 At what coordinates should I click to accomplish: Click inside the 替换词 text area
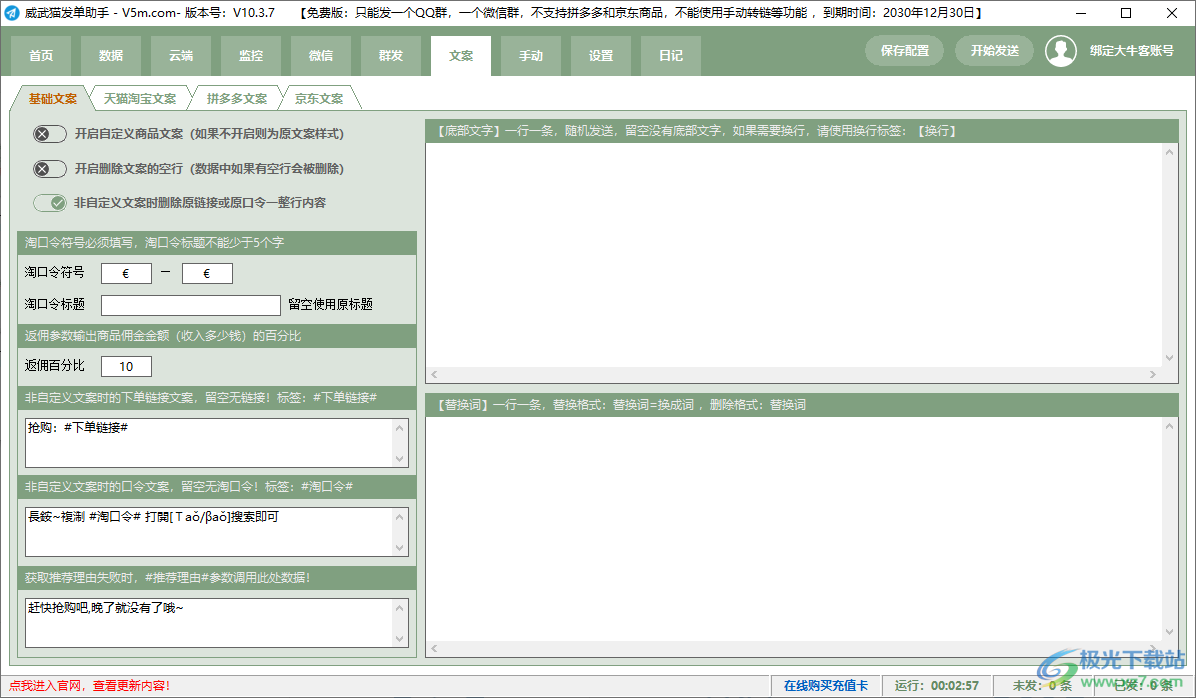[794, 529]
